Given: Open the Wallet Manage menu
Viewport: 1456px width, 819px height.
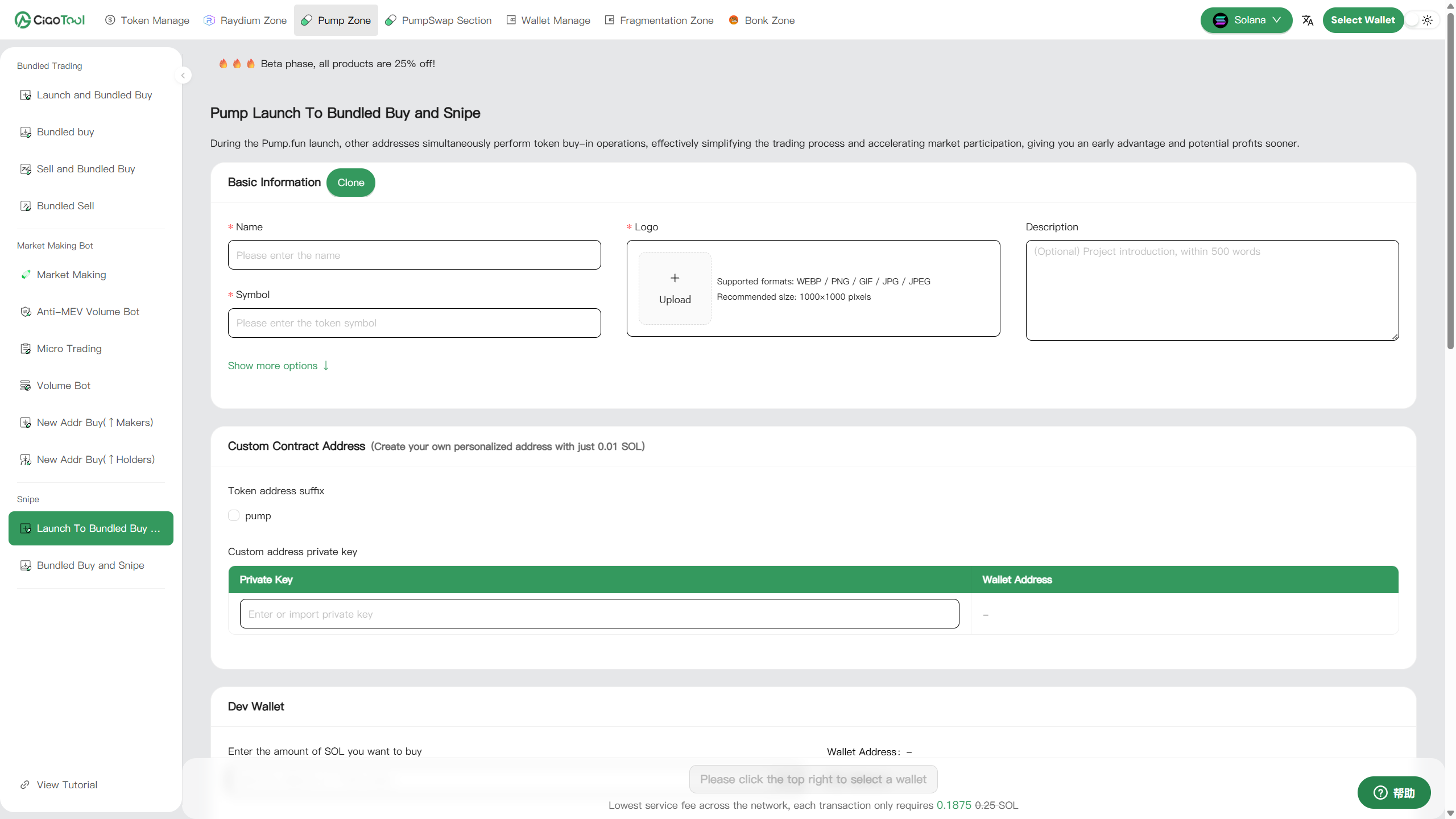Looking at the screenshot, I should 548,20.
